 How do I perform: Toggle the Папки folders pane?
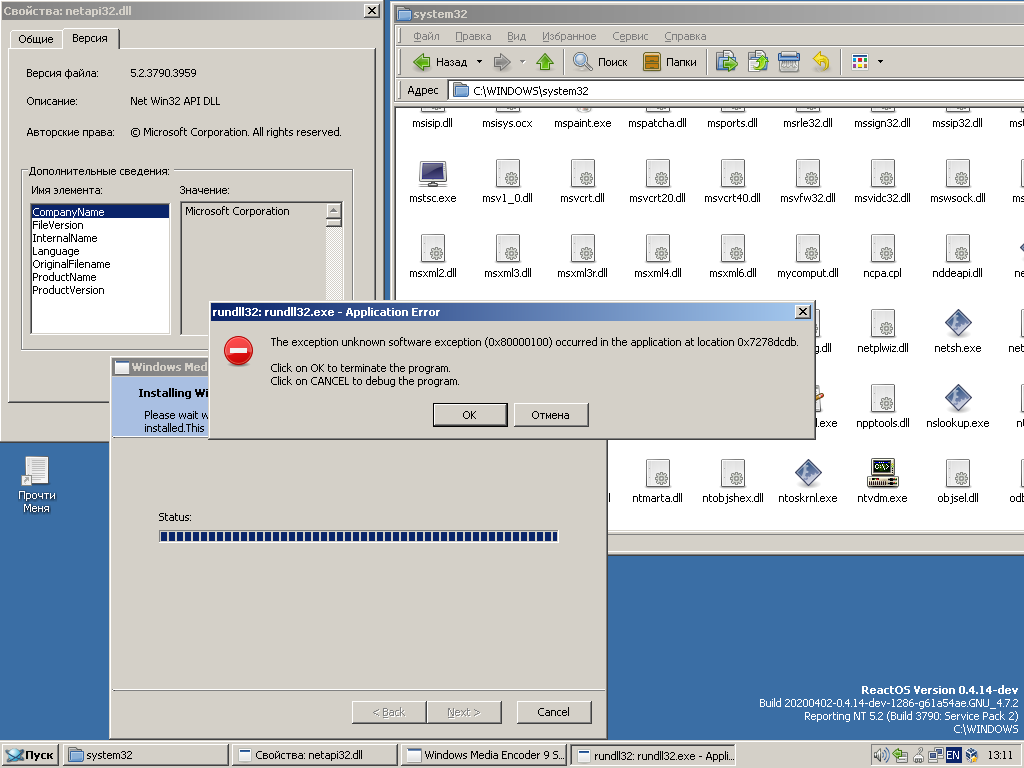pyautogui.click(x=669, y=62)
